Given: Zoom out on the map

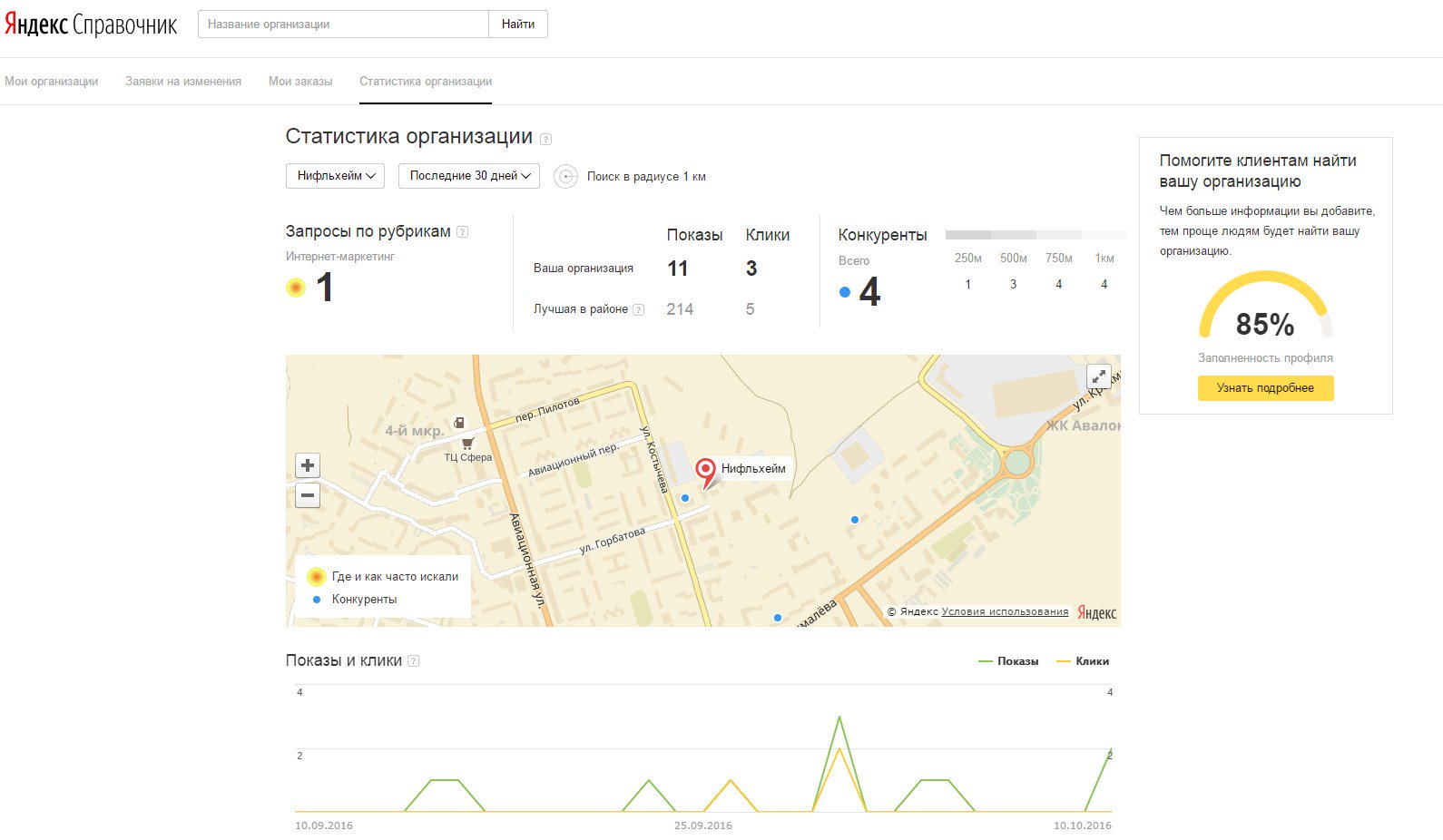Looking at the screenshot, I should [308, 495].
